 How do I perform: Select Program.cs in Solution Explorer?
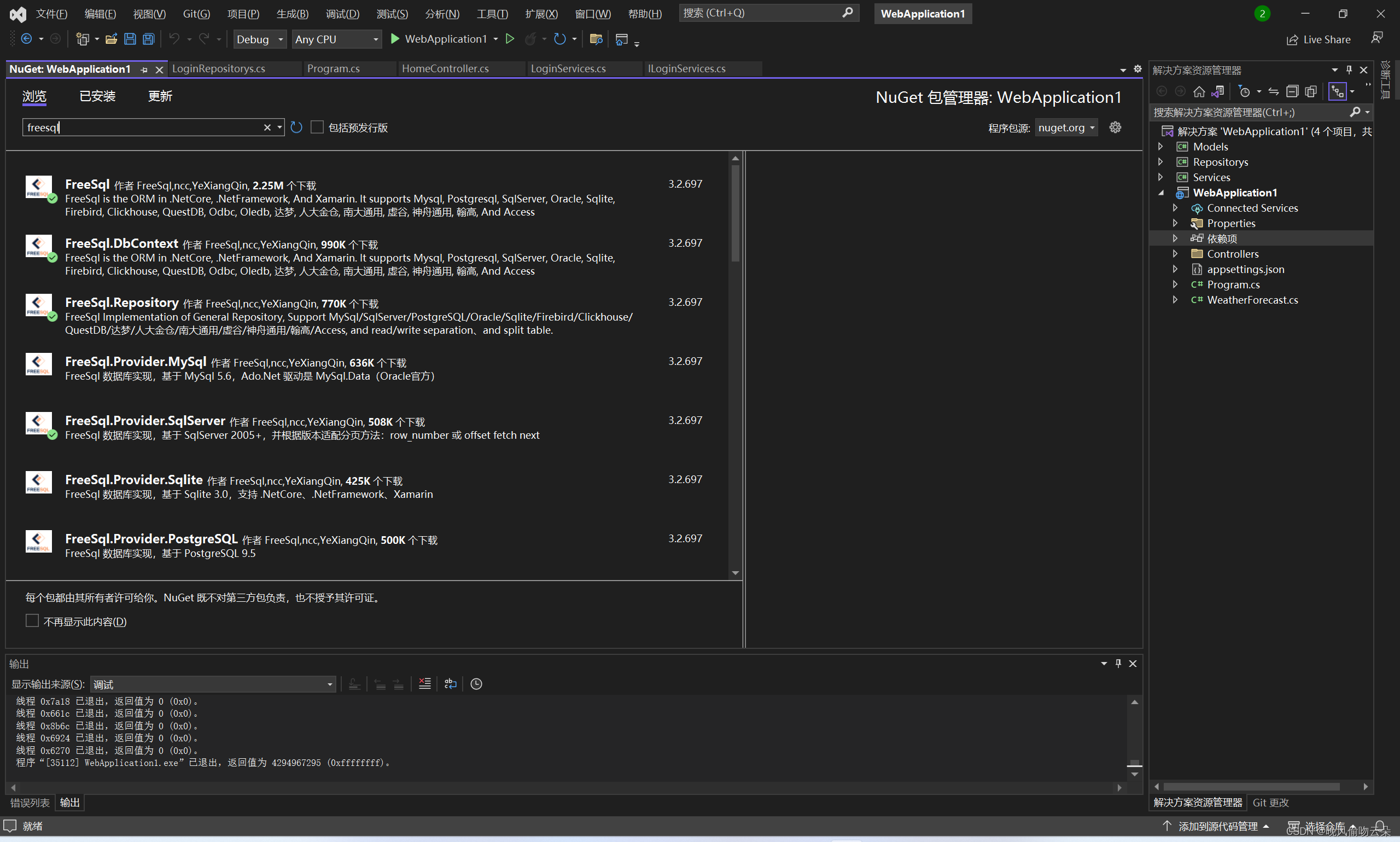pyautogui.click(x=1233, y=284)
